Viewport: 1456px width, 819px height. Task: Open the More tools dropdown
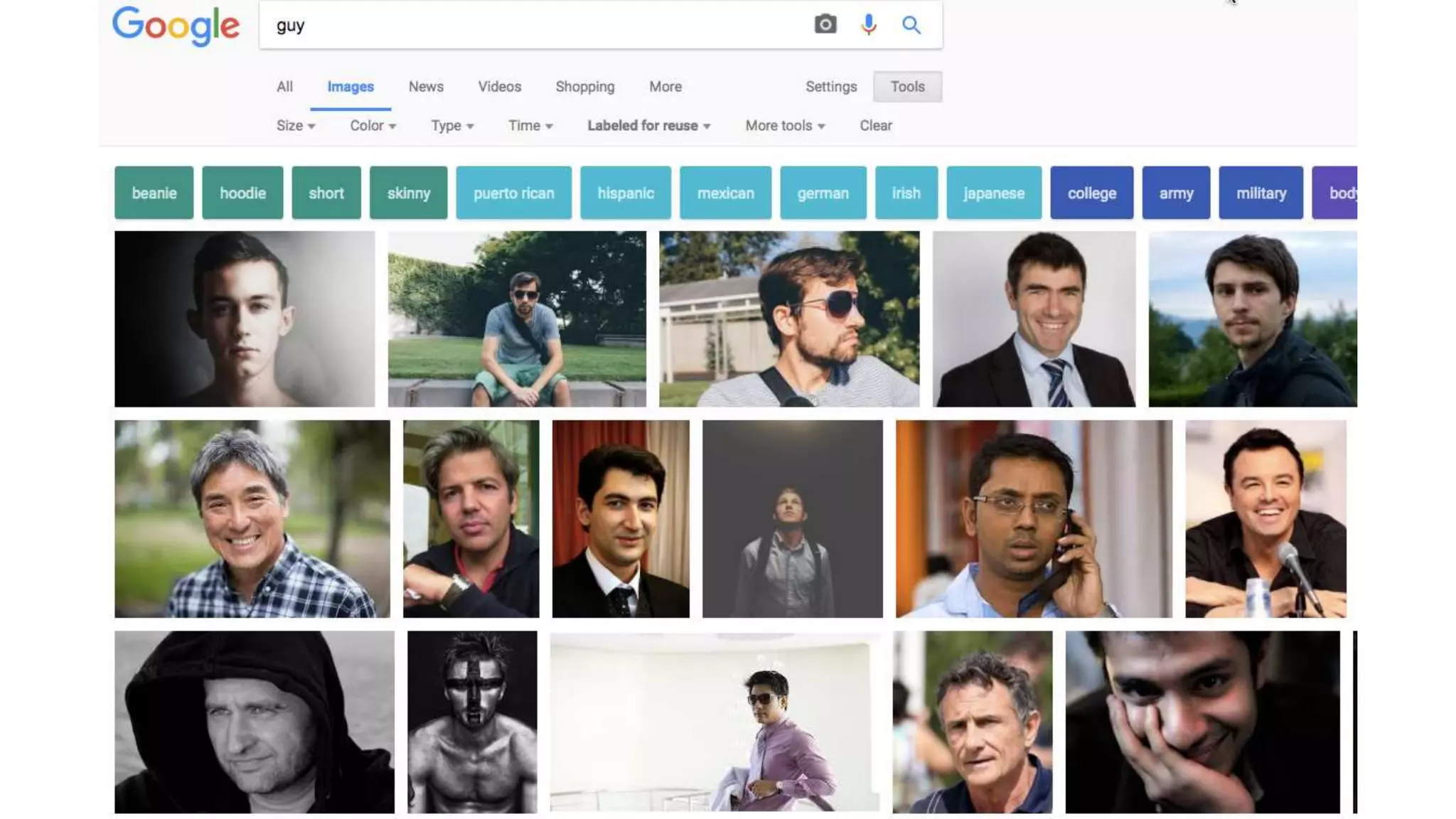[785, 126]
